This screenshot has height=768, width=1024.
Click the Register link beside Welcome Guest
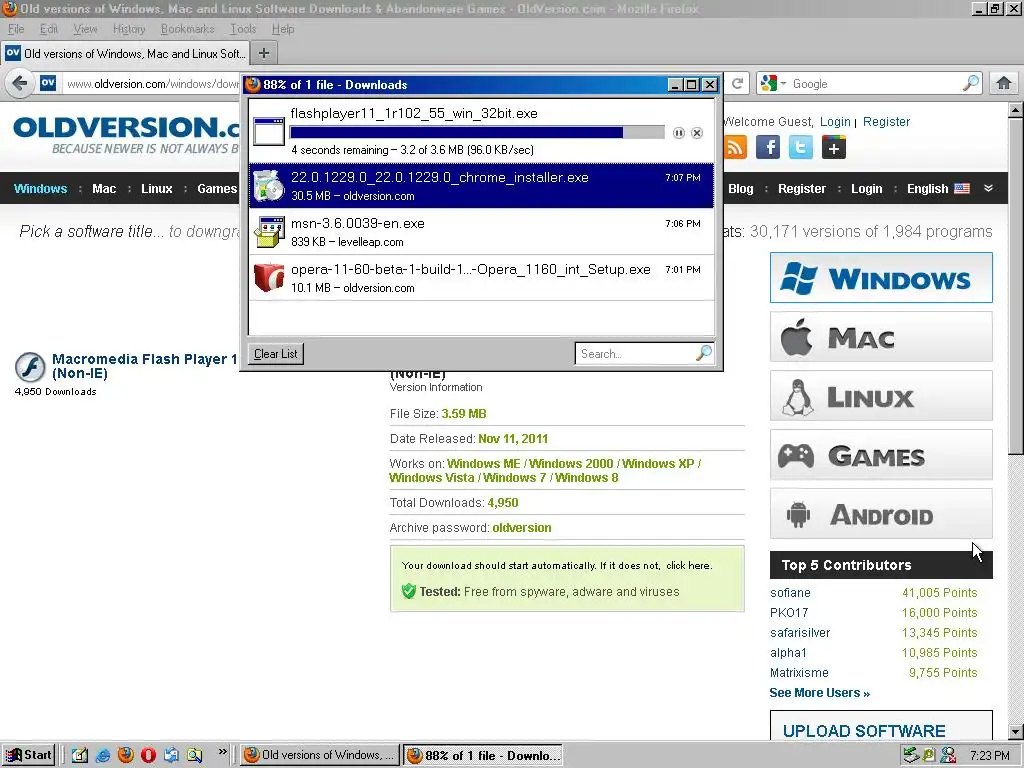(x=886, y=121)
